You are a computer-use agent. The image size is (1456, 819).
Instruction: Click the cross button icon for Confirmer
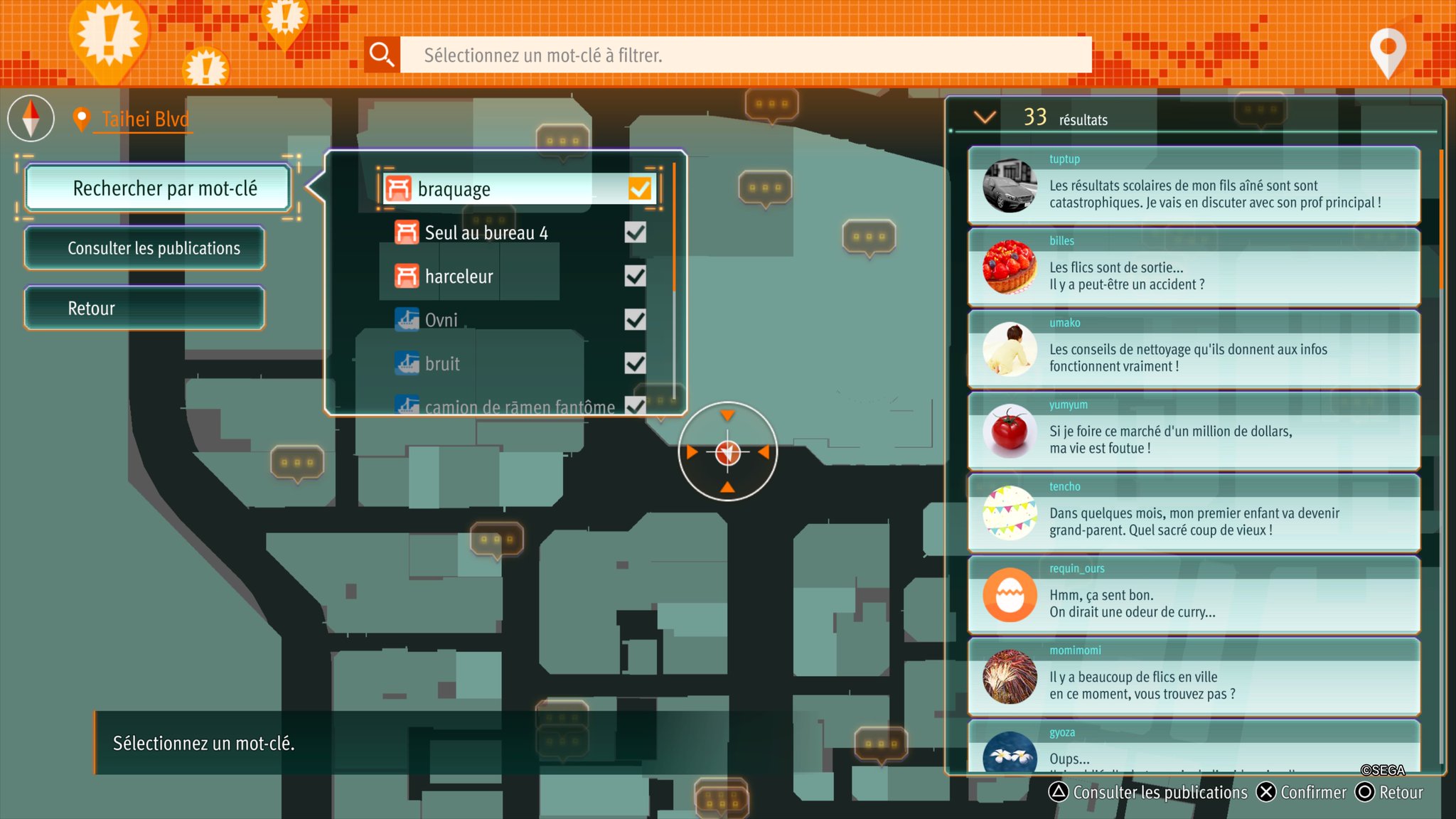click(1266, 792)
